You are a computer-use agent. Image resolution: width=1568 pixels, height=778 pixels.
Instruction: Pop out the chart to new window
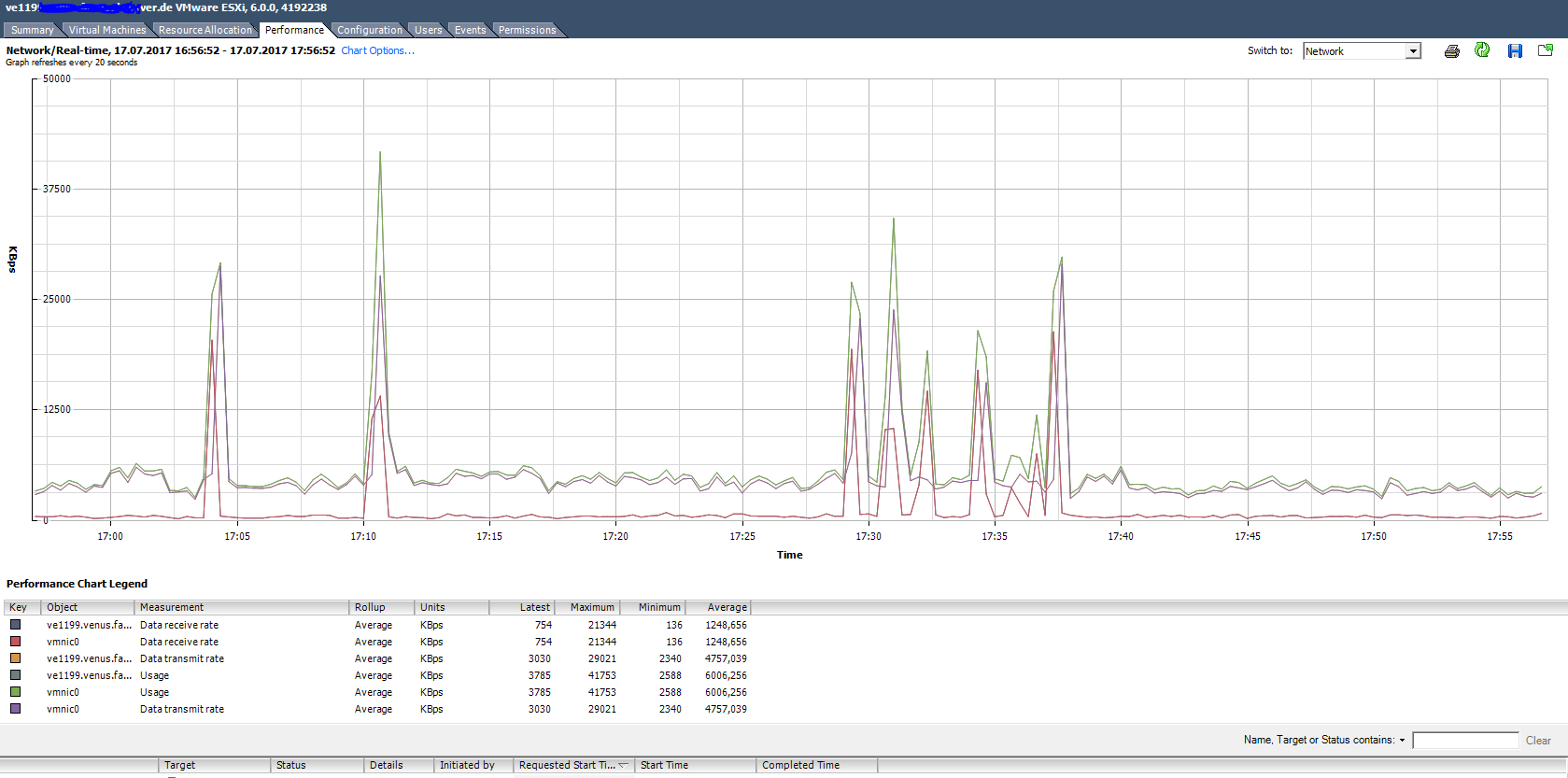pos(1546,50)
